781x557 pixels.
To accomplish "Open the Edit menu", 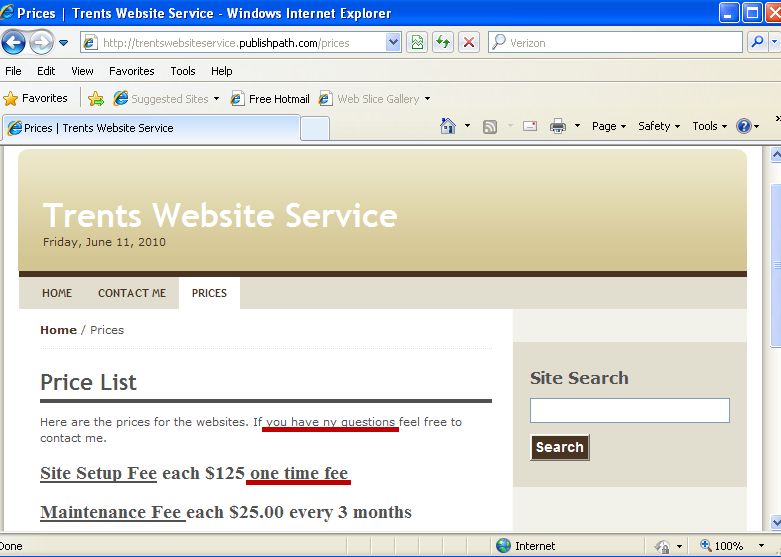I will pos(46,71).
